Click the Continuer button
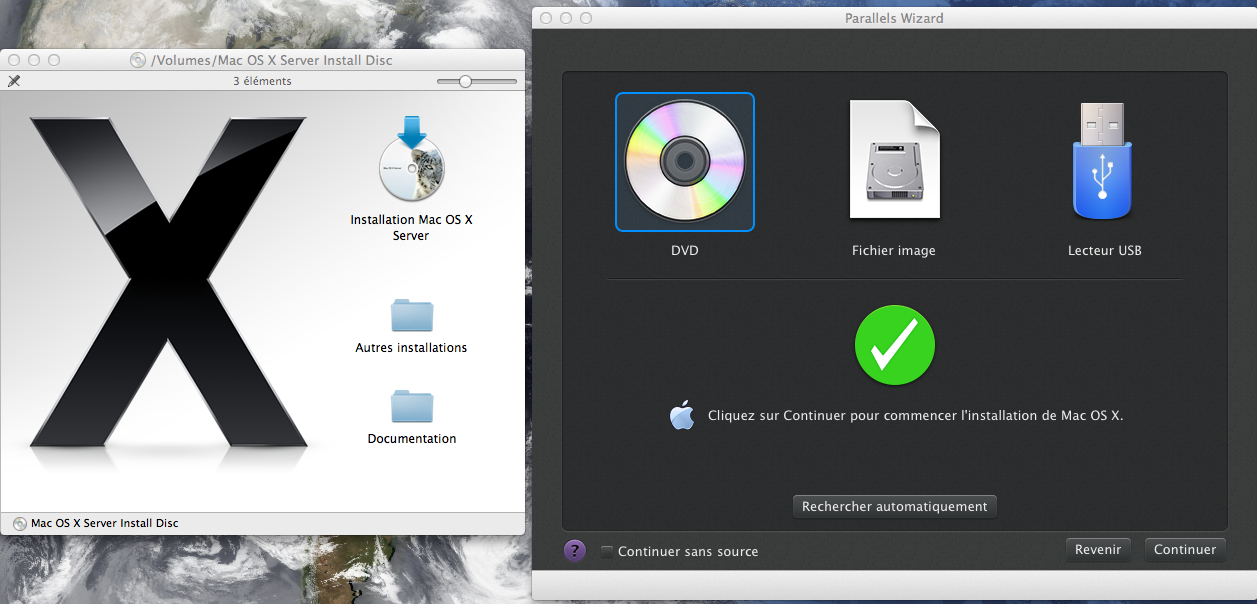Screen dimensions: 1257x604 (x=1185, y=549)
